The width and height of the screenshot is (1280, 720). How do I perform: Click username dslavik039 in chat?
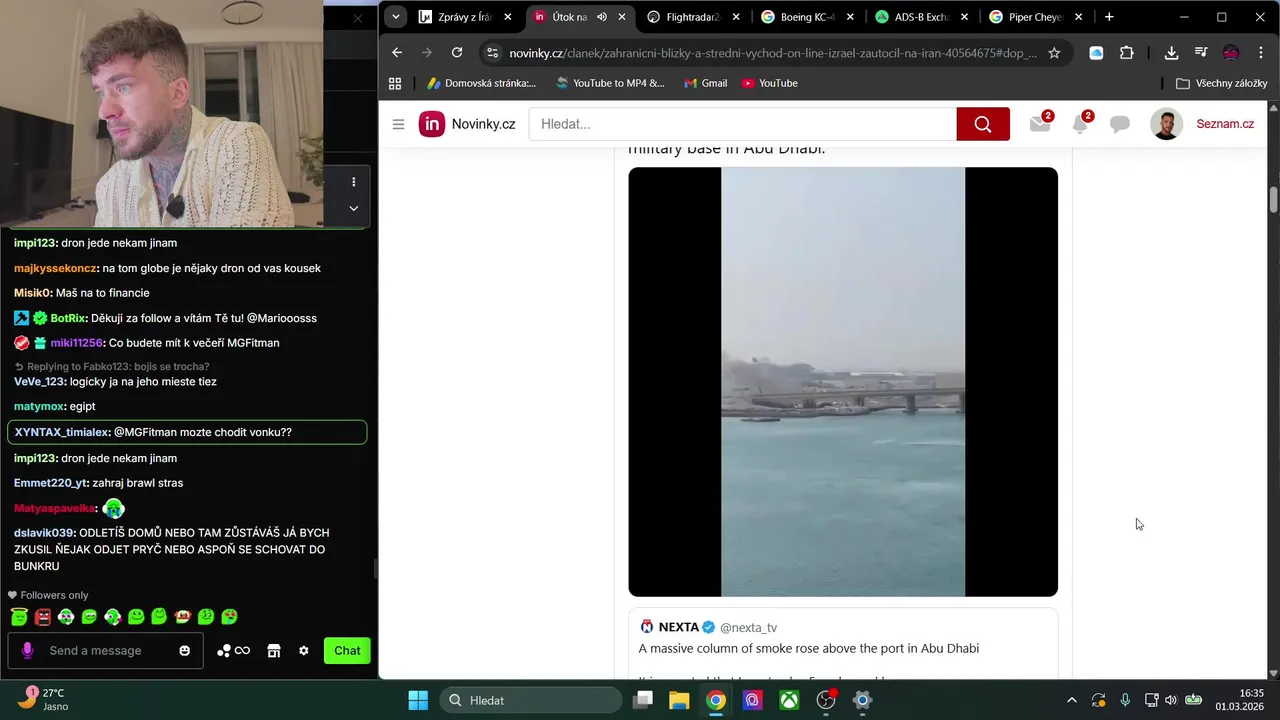coord(45,533)
